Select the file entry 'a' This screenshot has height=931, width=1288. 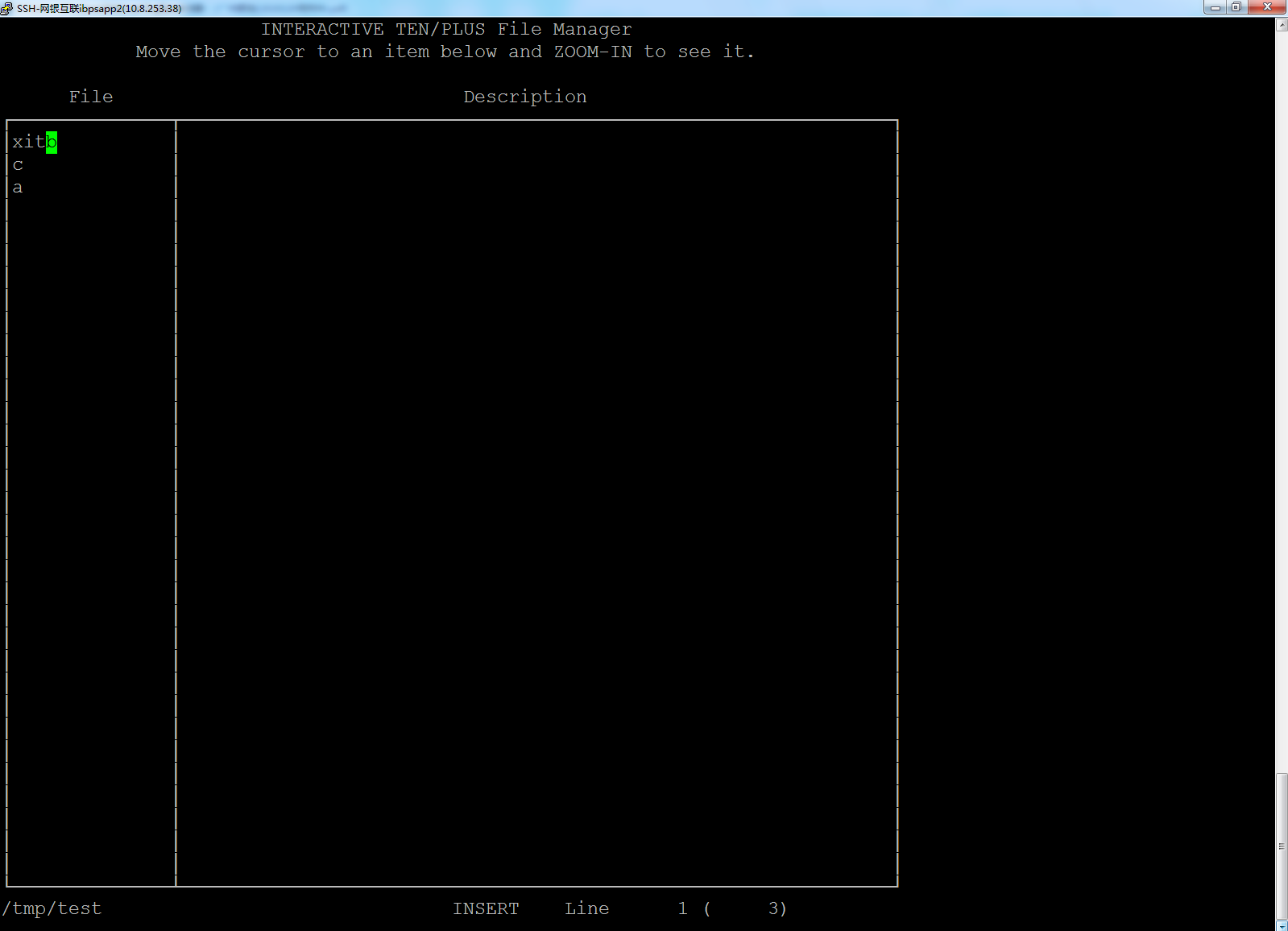pyautogui.click(x=18, y=188)
